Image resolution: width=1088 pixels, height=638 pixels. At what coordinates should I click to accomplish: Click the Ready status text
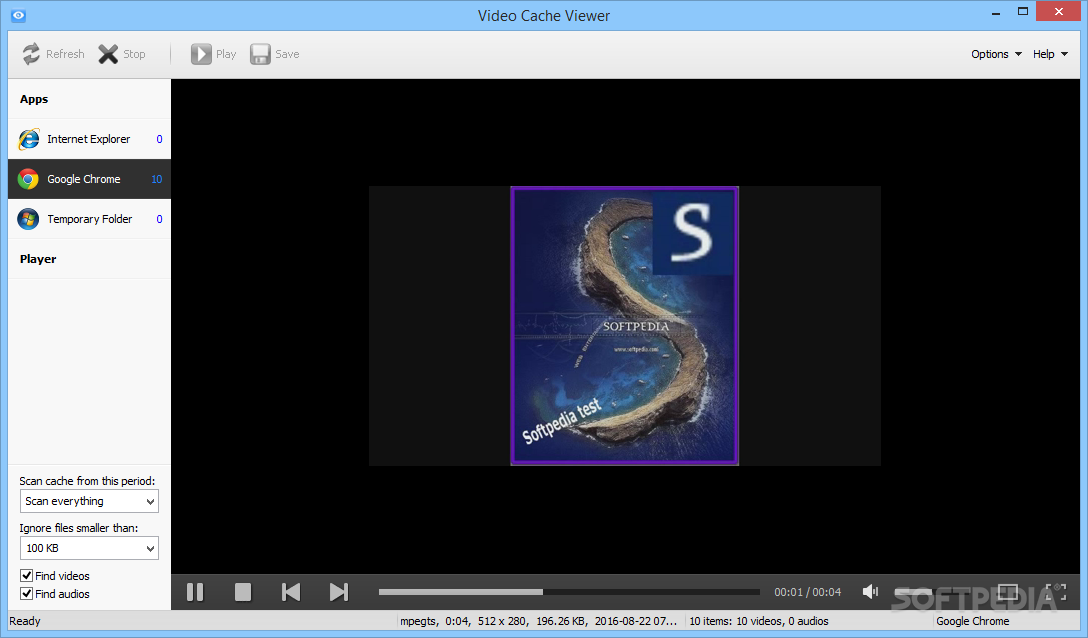tap(25, 621)
